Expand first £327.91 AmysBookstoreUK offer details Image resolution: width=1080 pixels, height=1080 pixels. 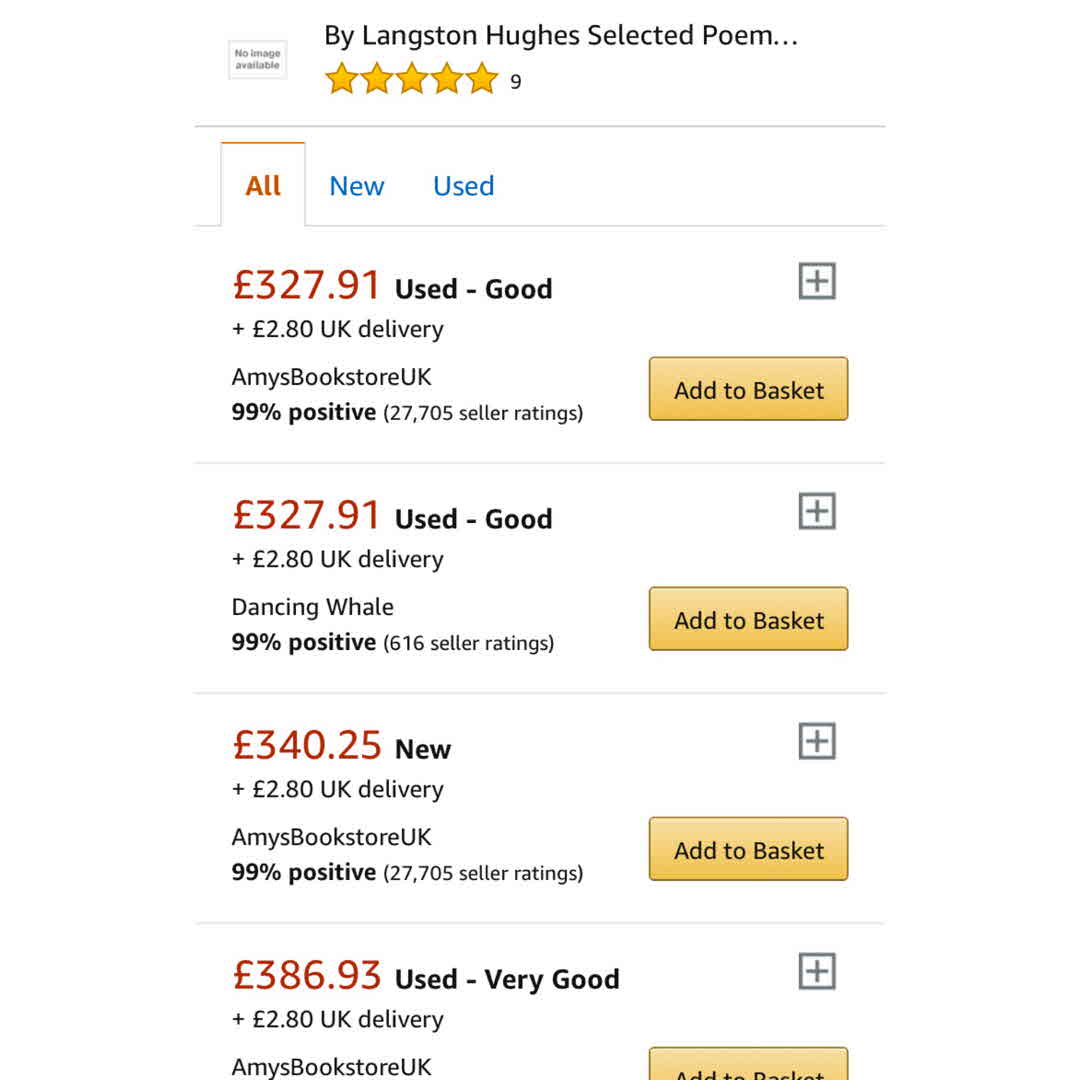point(817,281)
